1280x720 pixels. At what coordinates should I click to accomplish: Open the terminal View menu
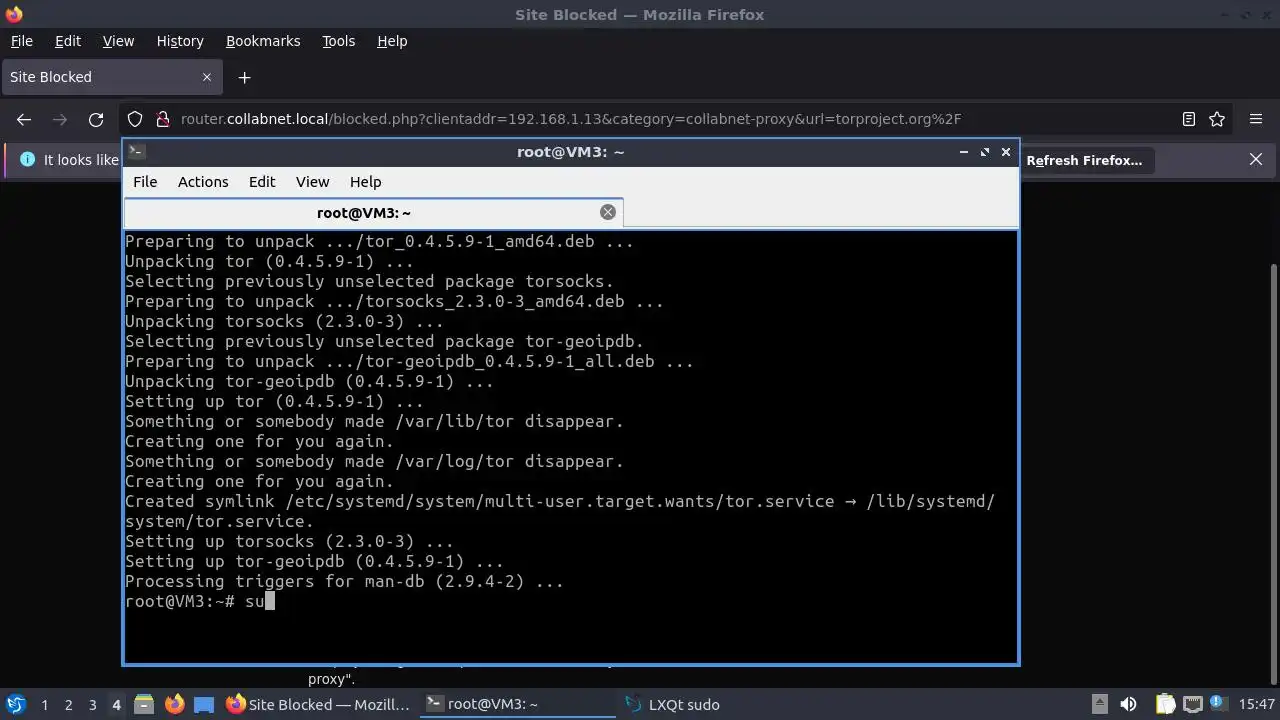click(x=312, y=182)
